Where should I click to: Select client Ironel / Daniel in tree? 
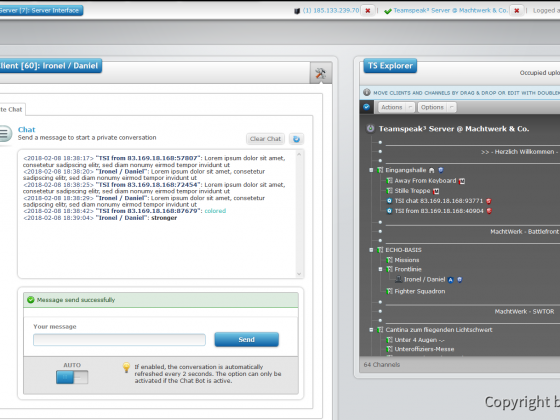(x=424, y=279)
